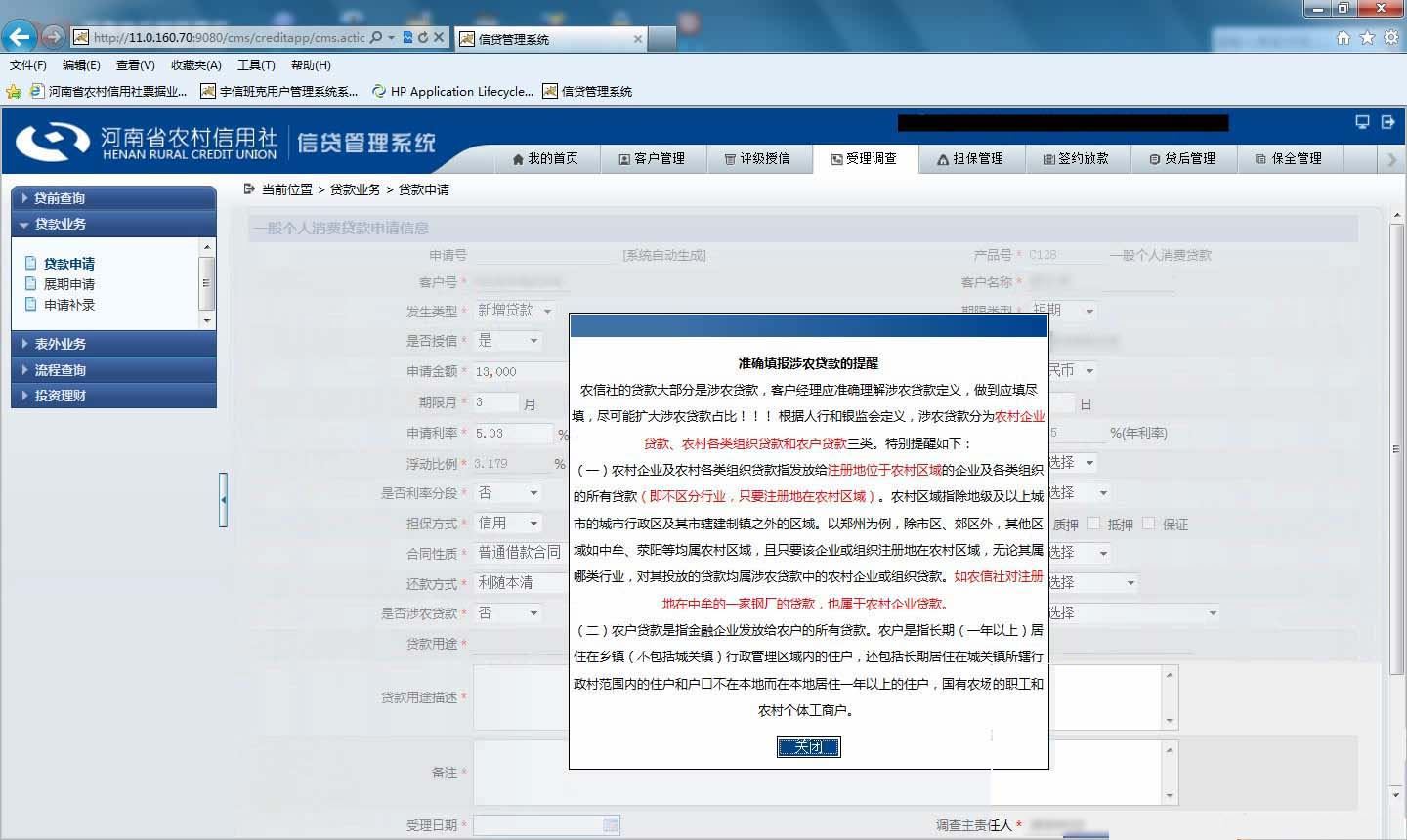Image resolution: width=1407 pixels, height=840 pixels.
Task: Open the 文件(F) menu
Action: [28, 65]
